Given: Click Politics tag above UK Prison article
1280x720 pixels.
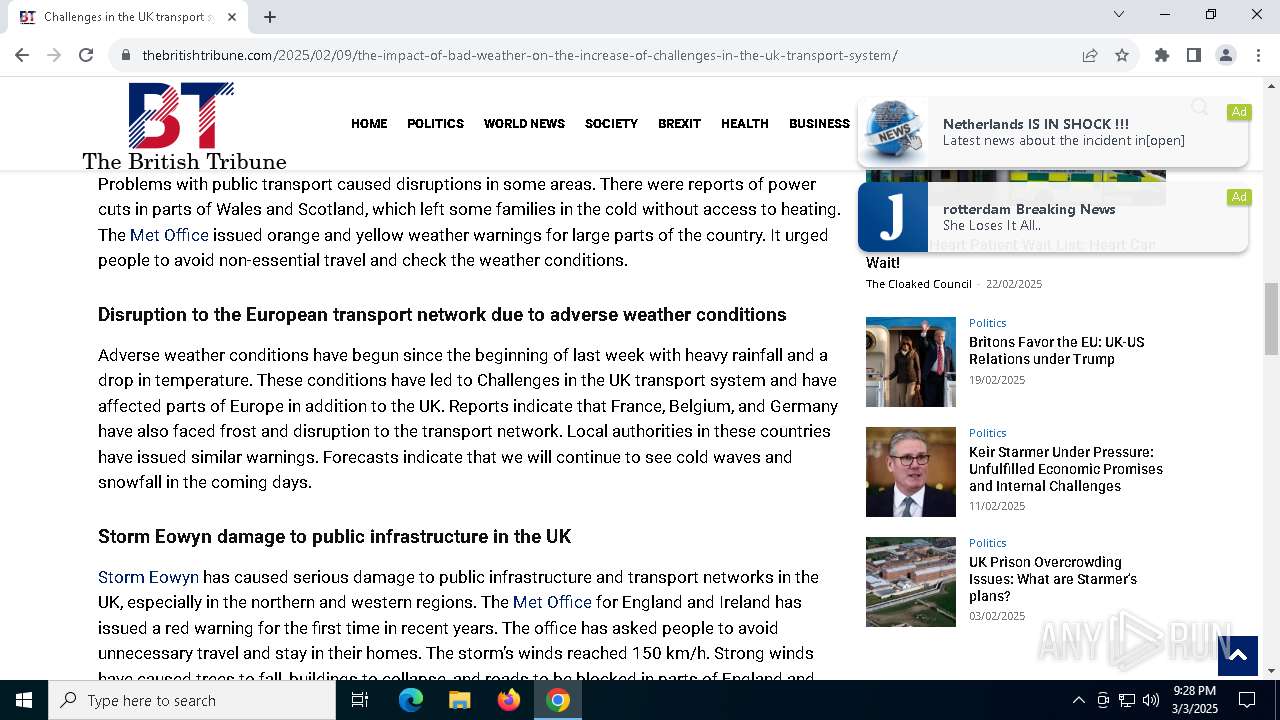Looking at the screenshot, I should (x=987, y=543).
